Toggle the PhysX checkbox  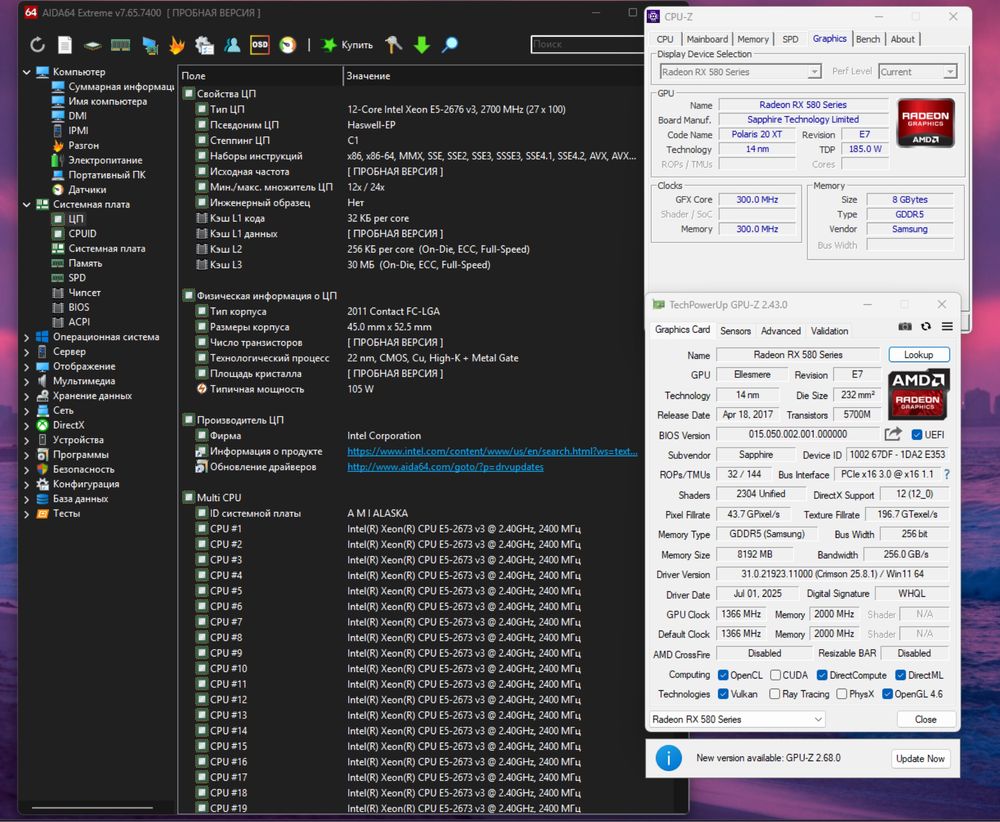(x=842, y=694)
